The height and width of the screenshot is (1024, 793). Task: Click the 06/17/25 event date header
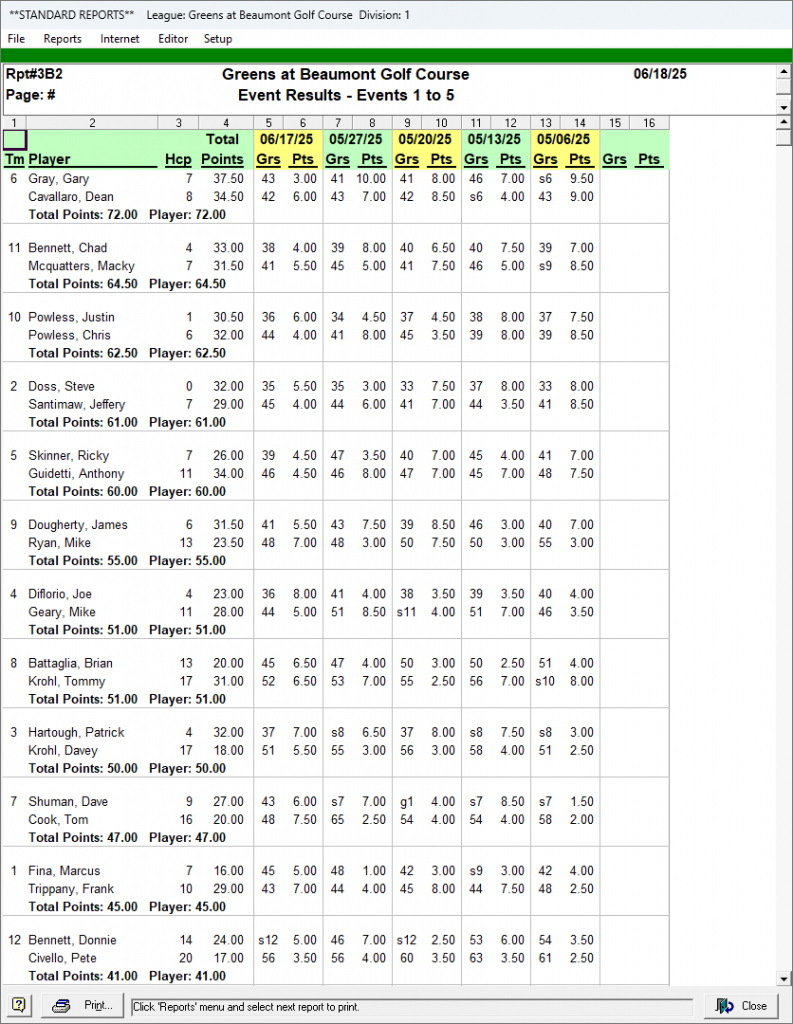click(286, 140)
